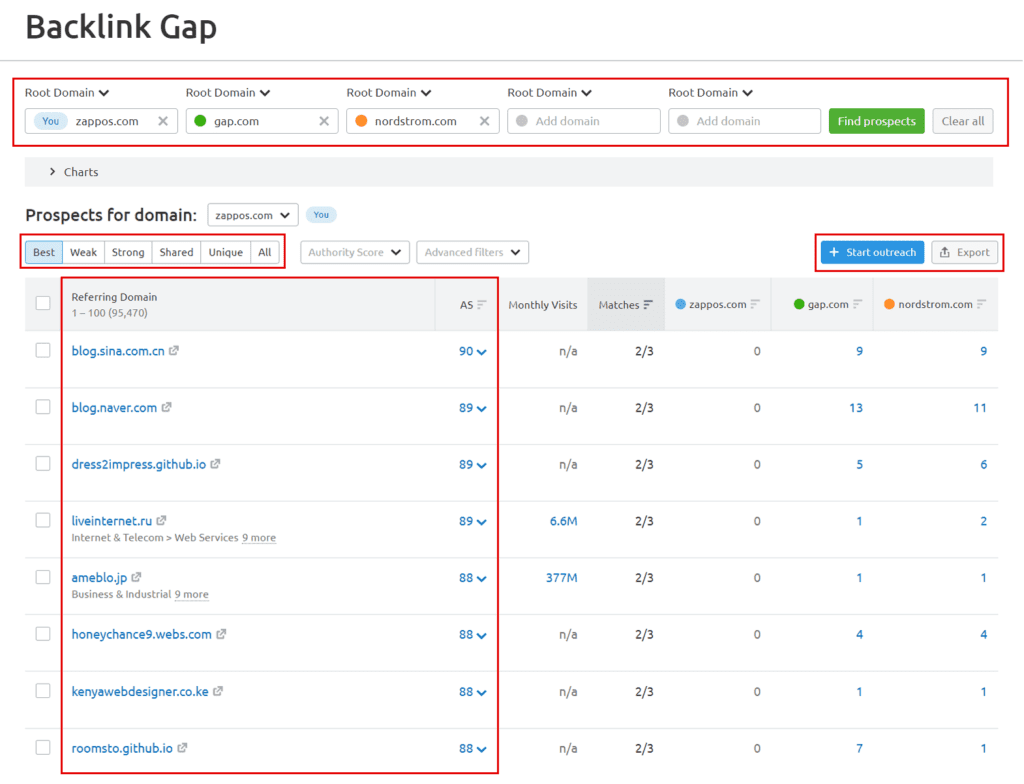This screenshot has width=1024, height=784.
Task: Open Root Domain dropdown above nordstrom.com
Action: pos(389,93)
